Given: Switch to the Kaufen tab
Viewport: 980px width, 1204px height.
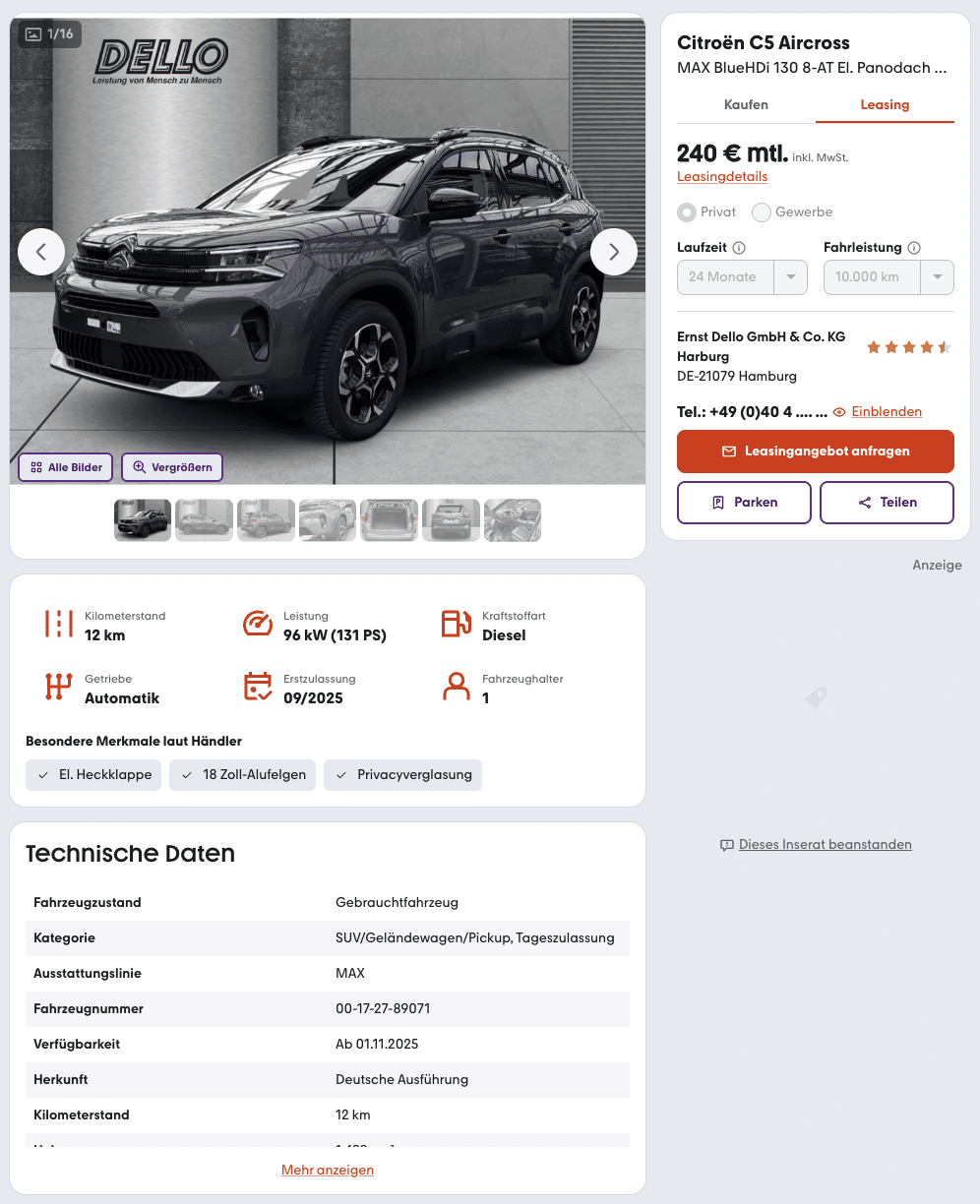Looking at the screenshot, I should click(746, 104).
